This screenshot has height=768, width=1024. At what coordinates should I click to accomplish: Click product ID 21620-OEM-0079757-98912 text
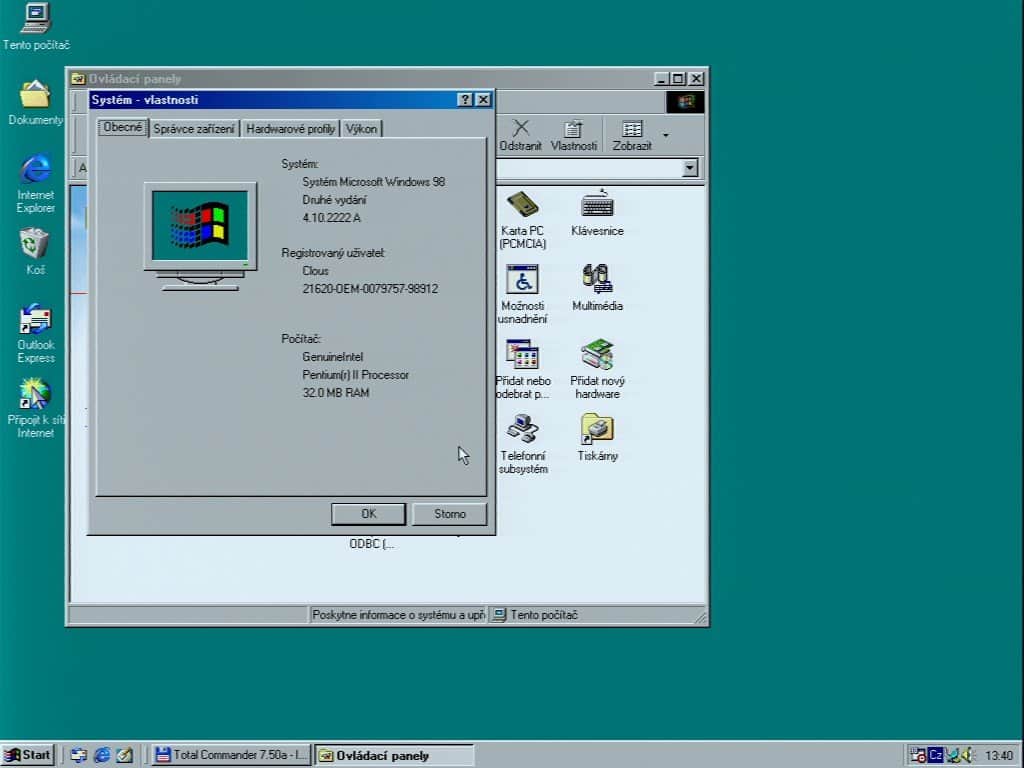370,289
